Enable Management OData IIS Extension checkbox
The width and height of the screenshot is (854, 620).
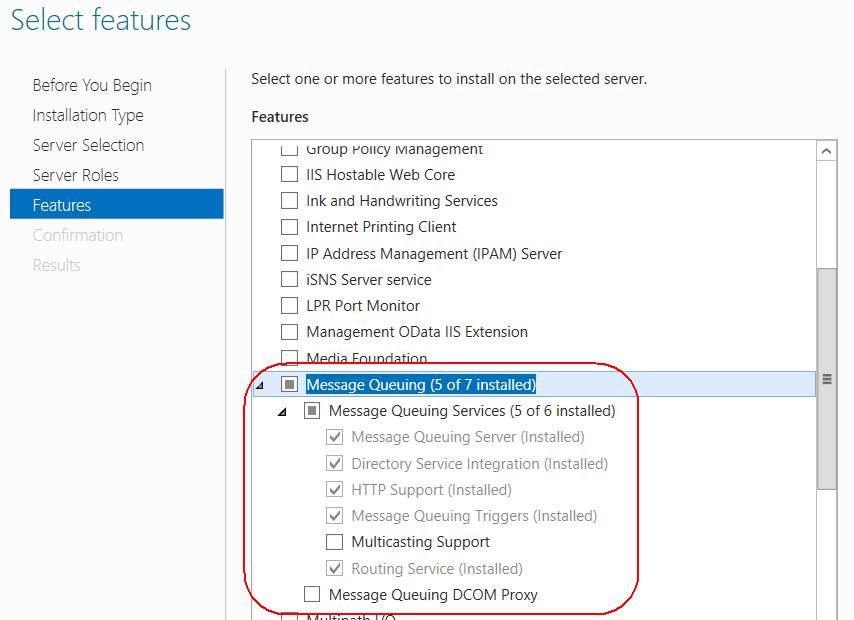(x=289, y=332)
